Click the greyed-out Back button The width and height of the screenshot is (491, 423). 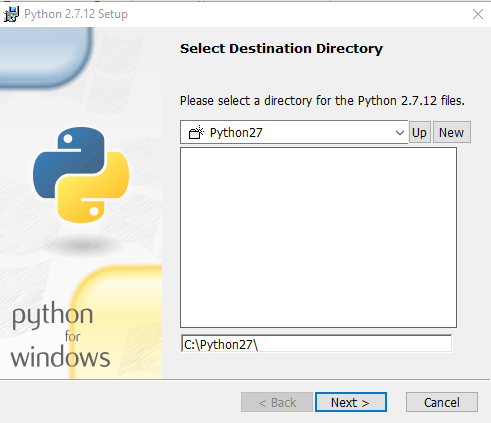tap(277, 402)
